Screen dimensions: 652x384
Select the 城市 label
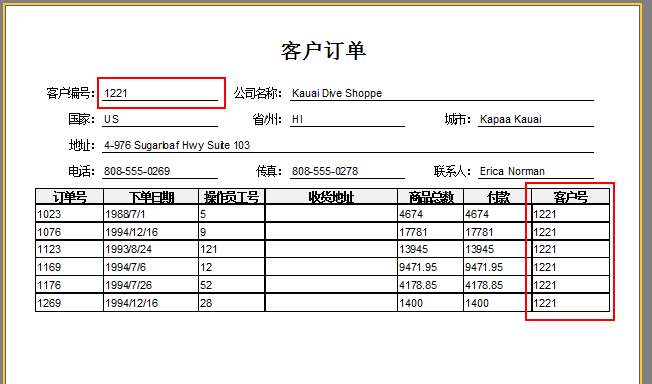pos(457,119)
